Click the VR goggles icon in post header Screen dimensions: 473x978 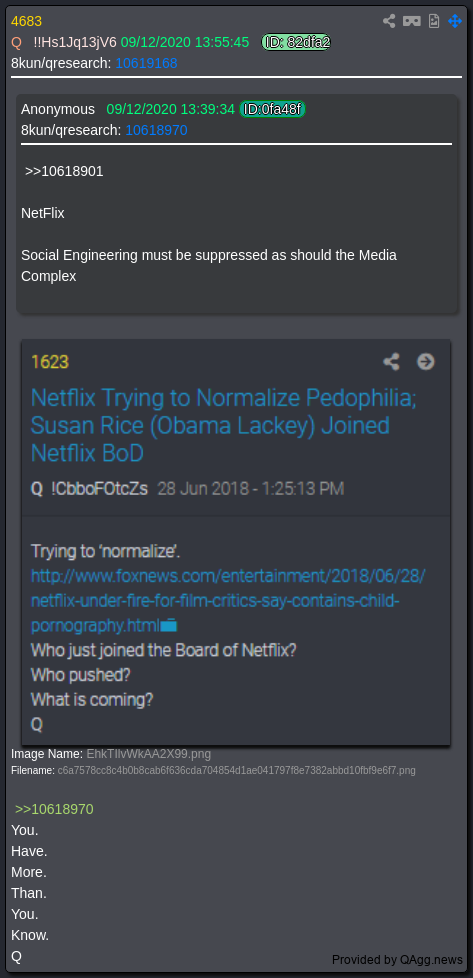tap(411, 21)
